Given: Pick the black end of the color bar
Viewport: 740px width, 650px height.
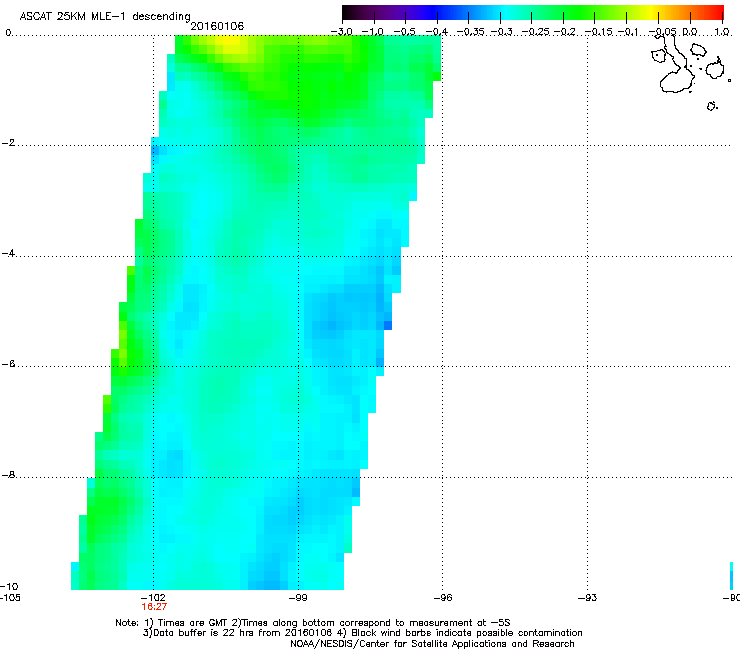Looking at the screenshot, I should 349,13.
